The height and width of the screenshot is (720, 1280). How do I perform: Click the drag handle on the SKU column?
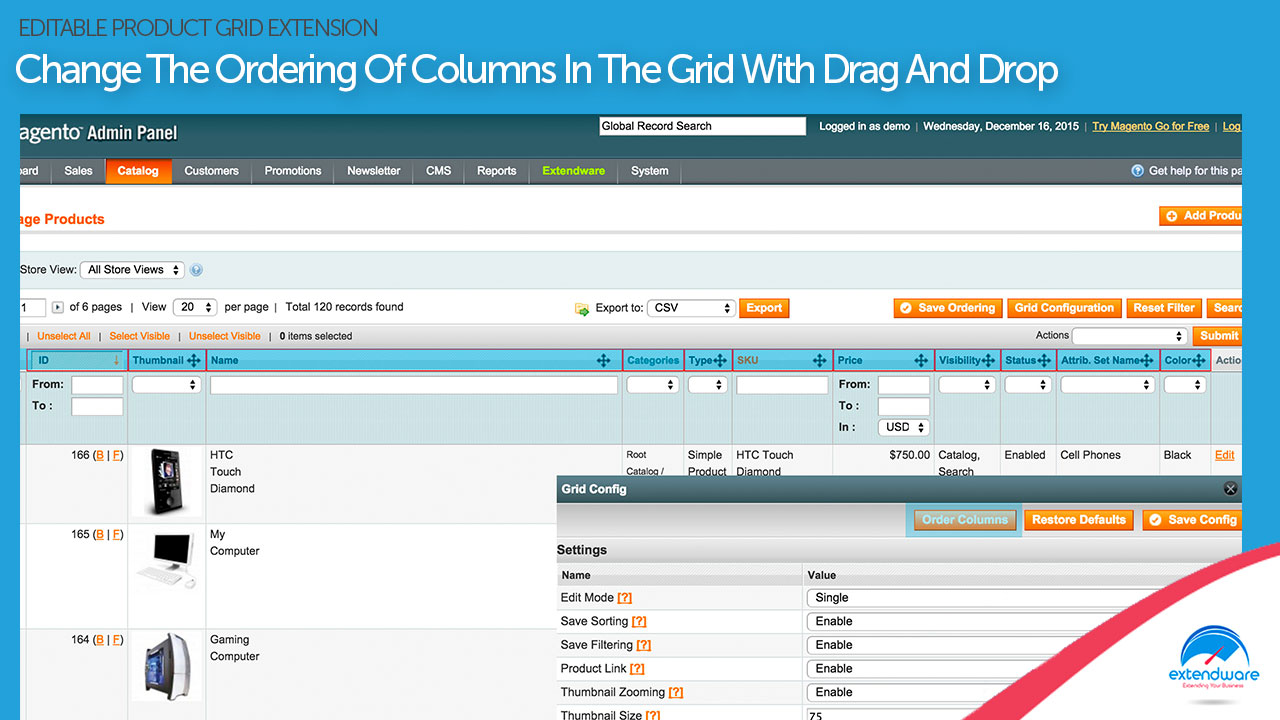tap(821, 360)
